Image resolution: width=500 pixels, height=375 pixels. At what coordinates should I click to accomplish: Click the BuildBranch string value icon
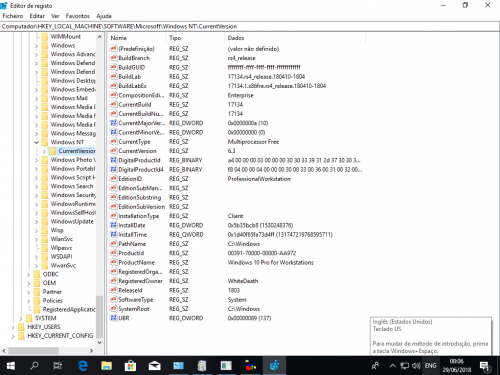[114, 58]
